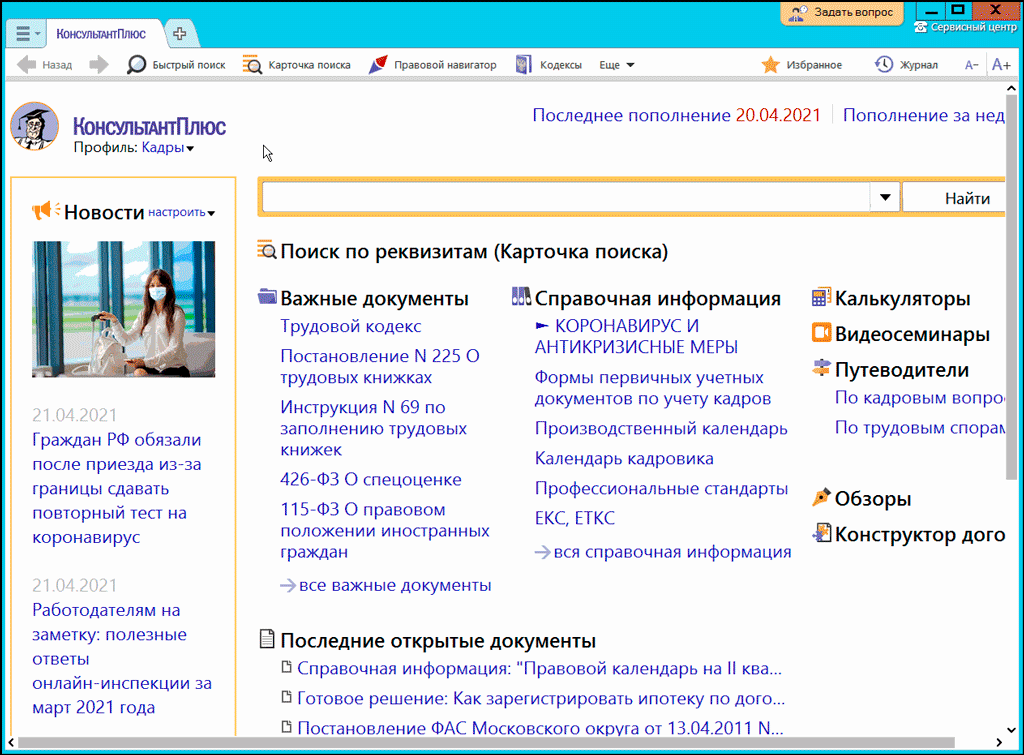This screenshot has width=1024, height=755.
Task: Click the Путеводители signpost icon
Action: click(822, 368)
